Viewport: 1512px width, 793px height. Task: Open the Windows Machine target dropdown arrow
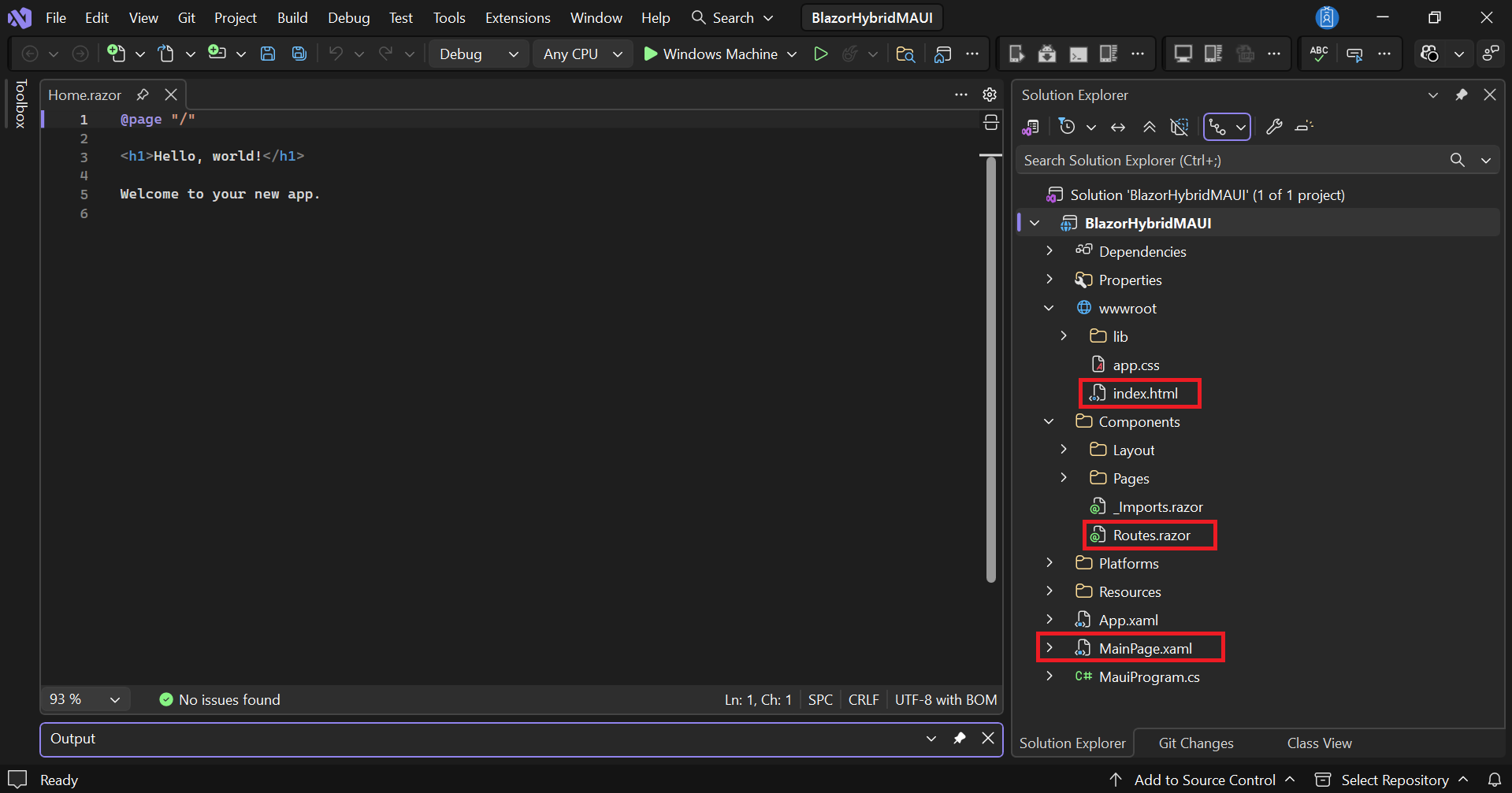[x=792, y=54]
